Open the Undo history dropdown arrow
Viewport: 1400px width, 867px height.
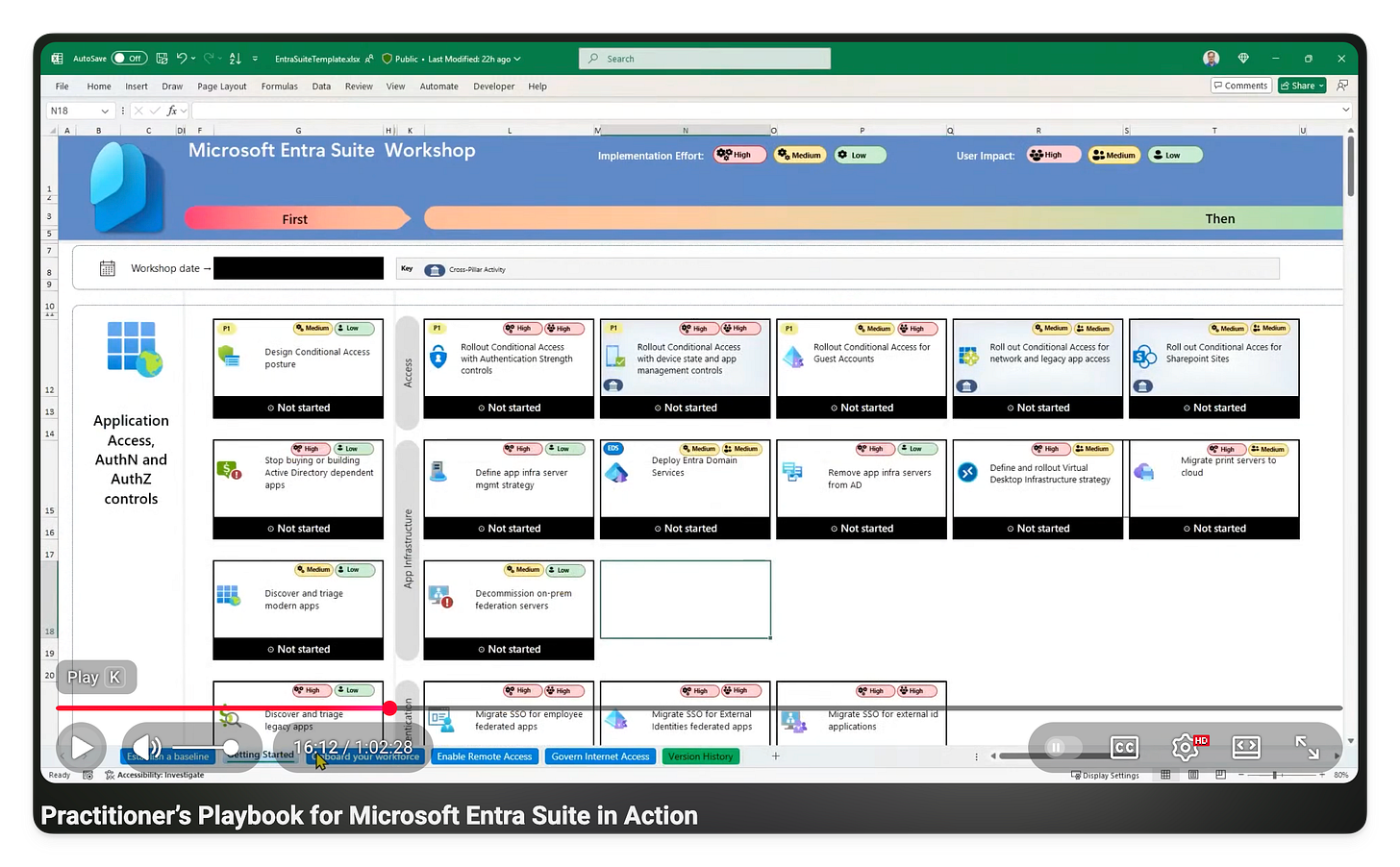click(193, 59)
